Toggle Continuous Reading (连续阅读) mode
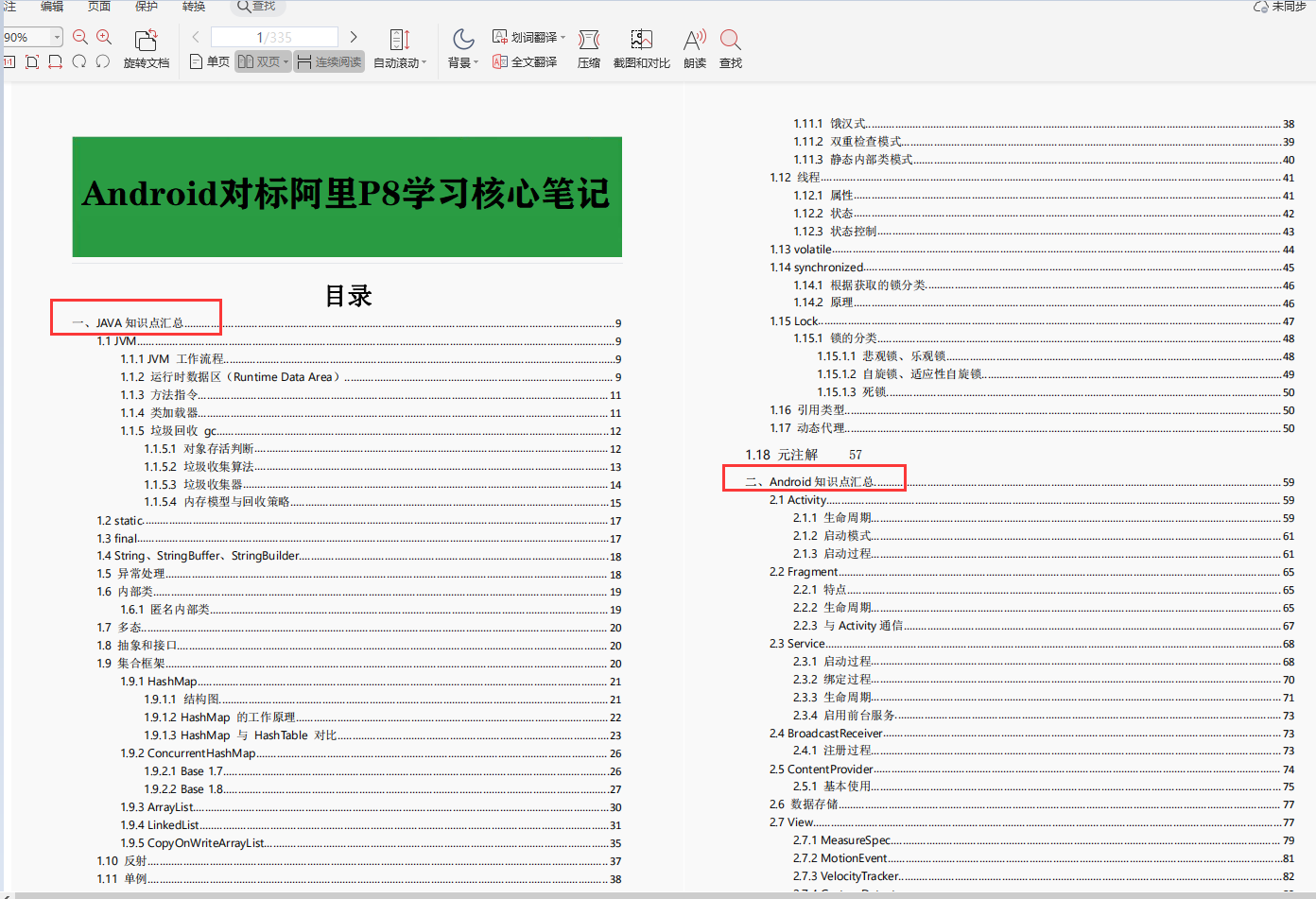Screen dimensions: 1316x899 pos(329,61)
